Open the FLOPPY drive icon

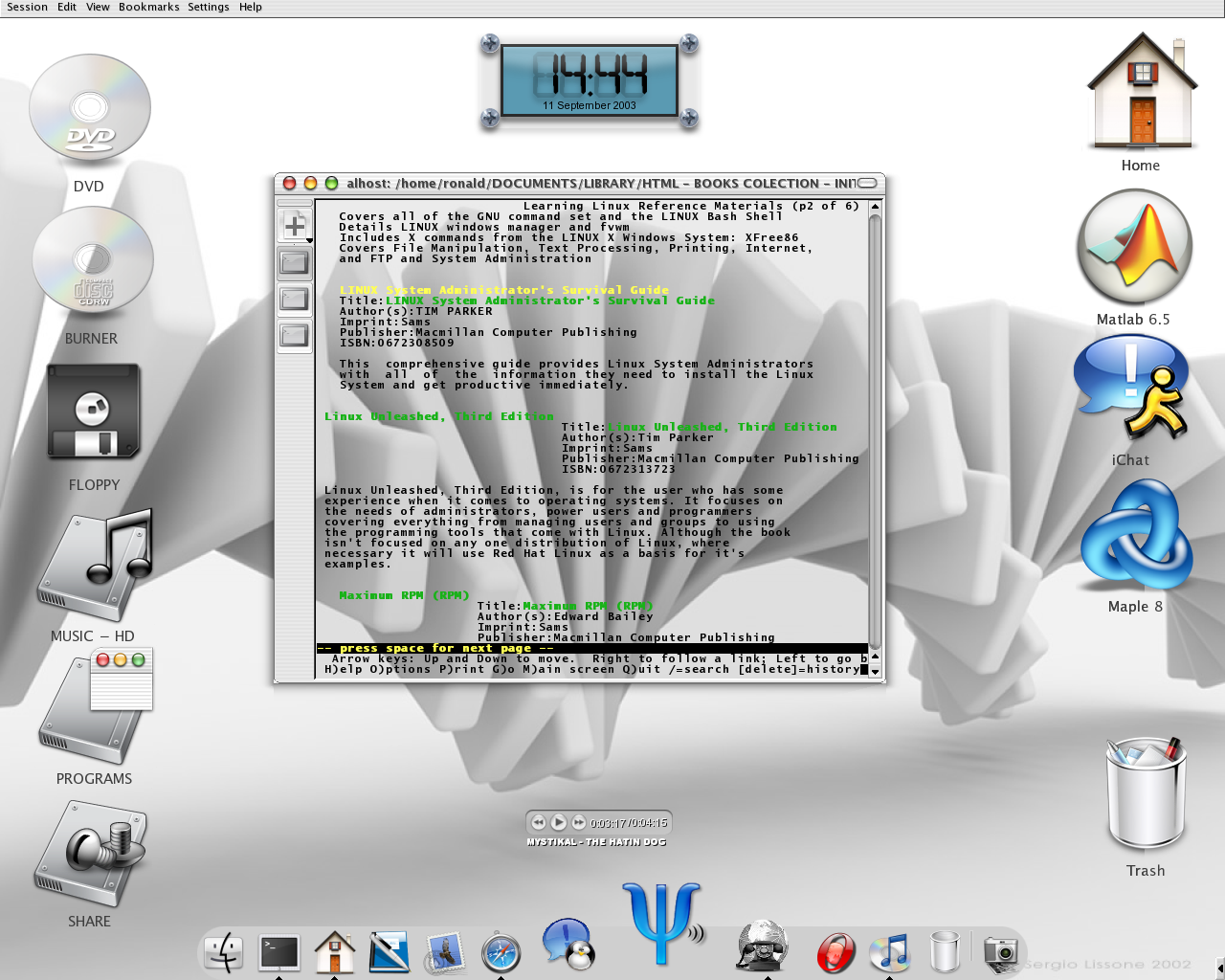pyautogui.click(x=94, y=412)
